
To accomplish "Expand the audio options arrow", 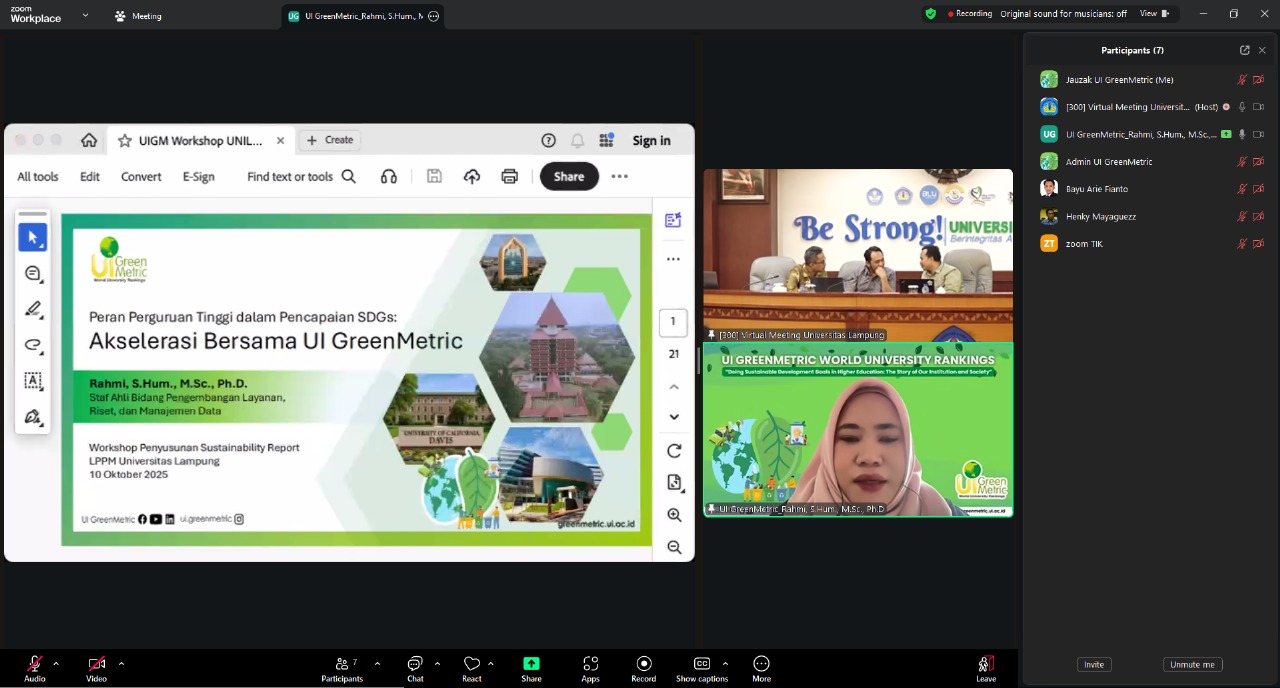I will [x=56, y=663].
